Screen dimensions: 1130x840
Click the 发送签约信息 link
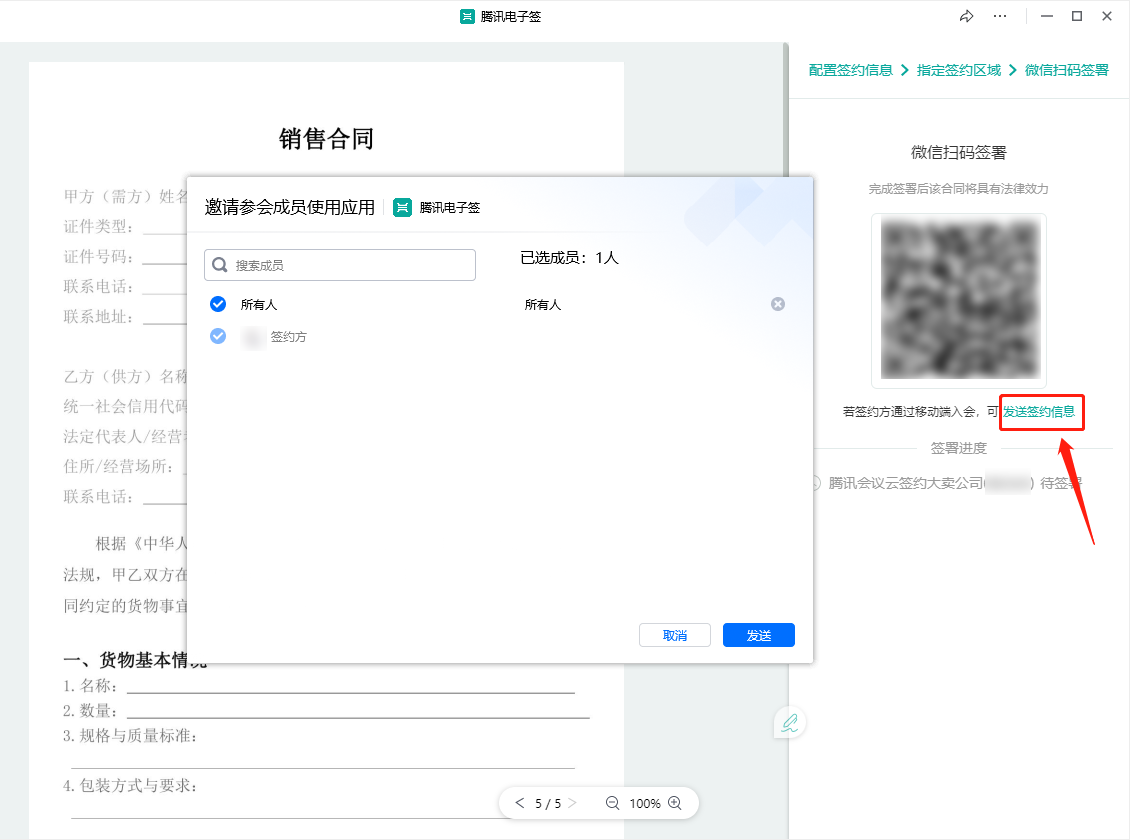[x=1039, y=411]
